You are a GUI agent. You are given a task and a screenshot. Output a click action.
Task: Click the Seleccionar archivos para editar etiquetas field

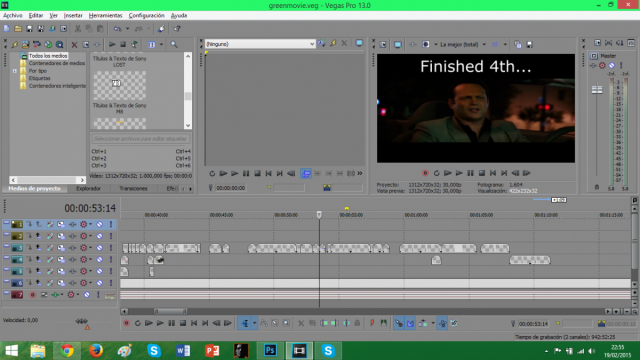pos(140,139)
